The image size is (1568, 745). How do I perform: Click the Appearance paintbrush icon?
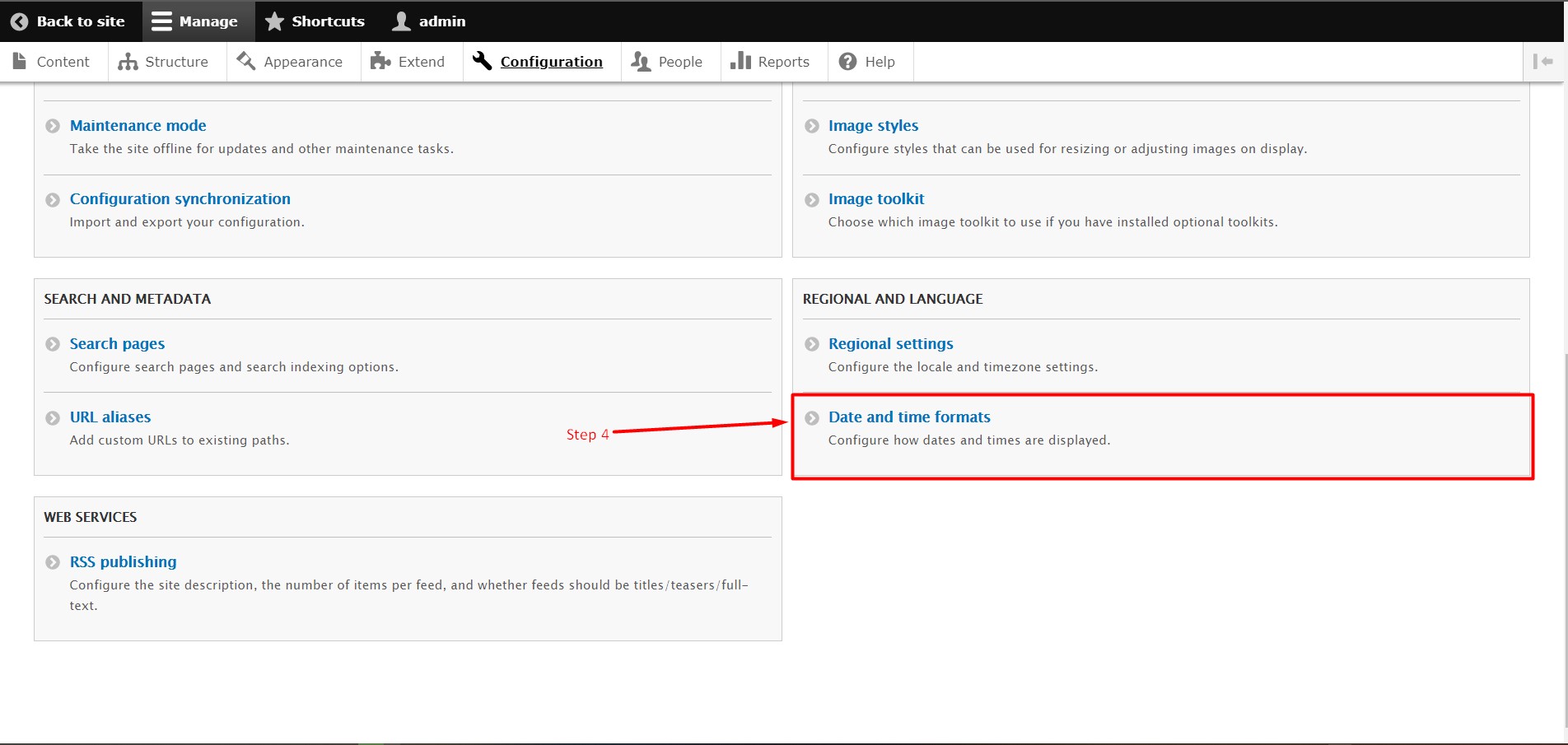[245, 61]
